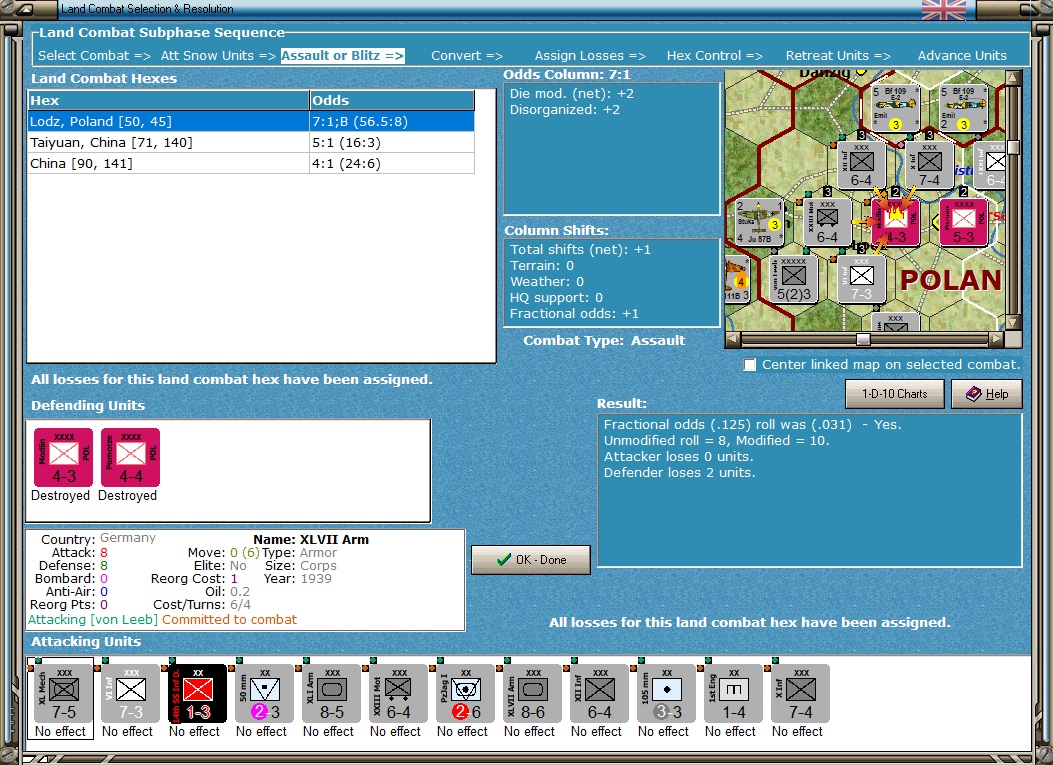Click the map horizontal scrollbar thumb
Screen dimensions: 1053x765
tap(863, 339)
